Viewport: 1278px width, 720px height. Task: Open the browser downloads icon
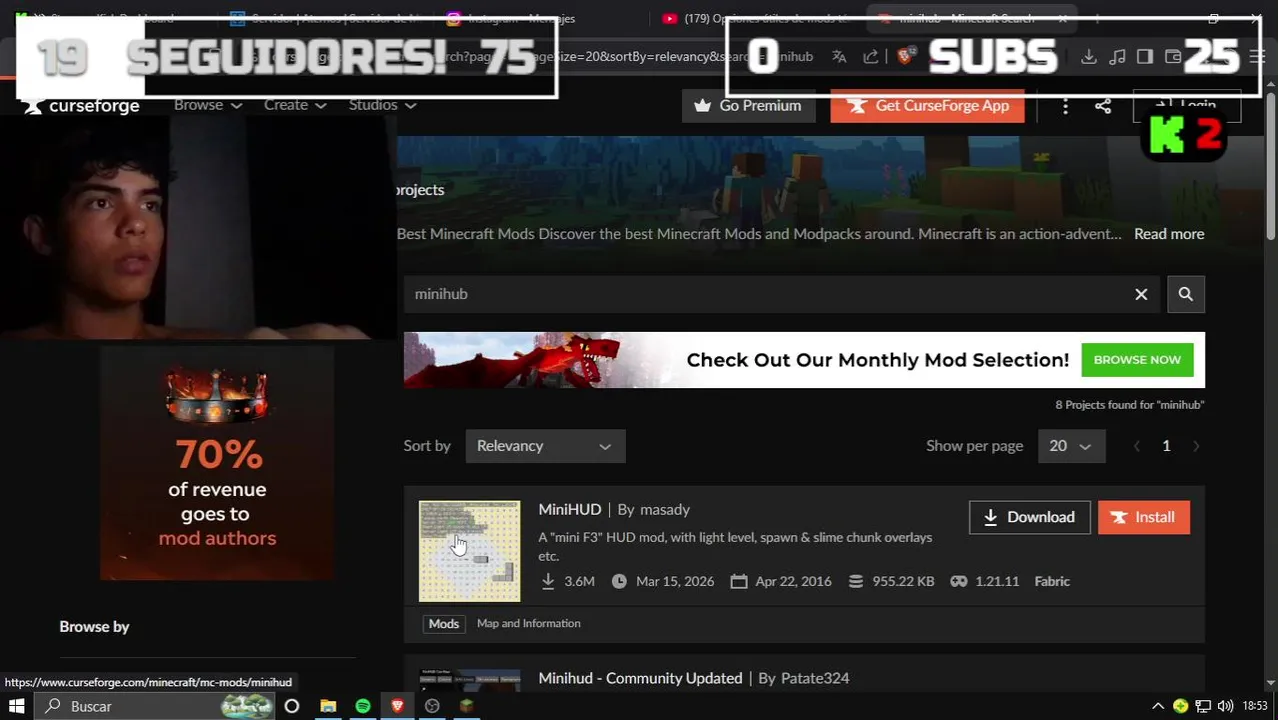point(1089,57)
